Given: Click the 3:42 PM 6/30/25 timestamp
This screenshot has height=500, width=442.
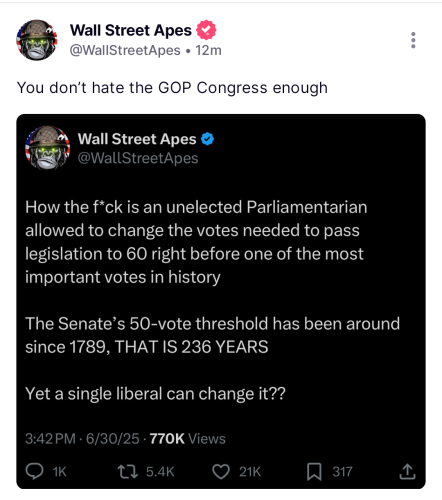Looking at the screenshot, I should (x=82, y=439).
